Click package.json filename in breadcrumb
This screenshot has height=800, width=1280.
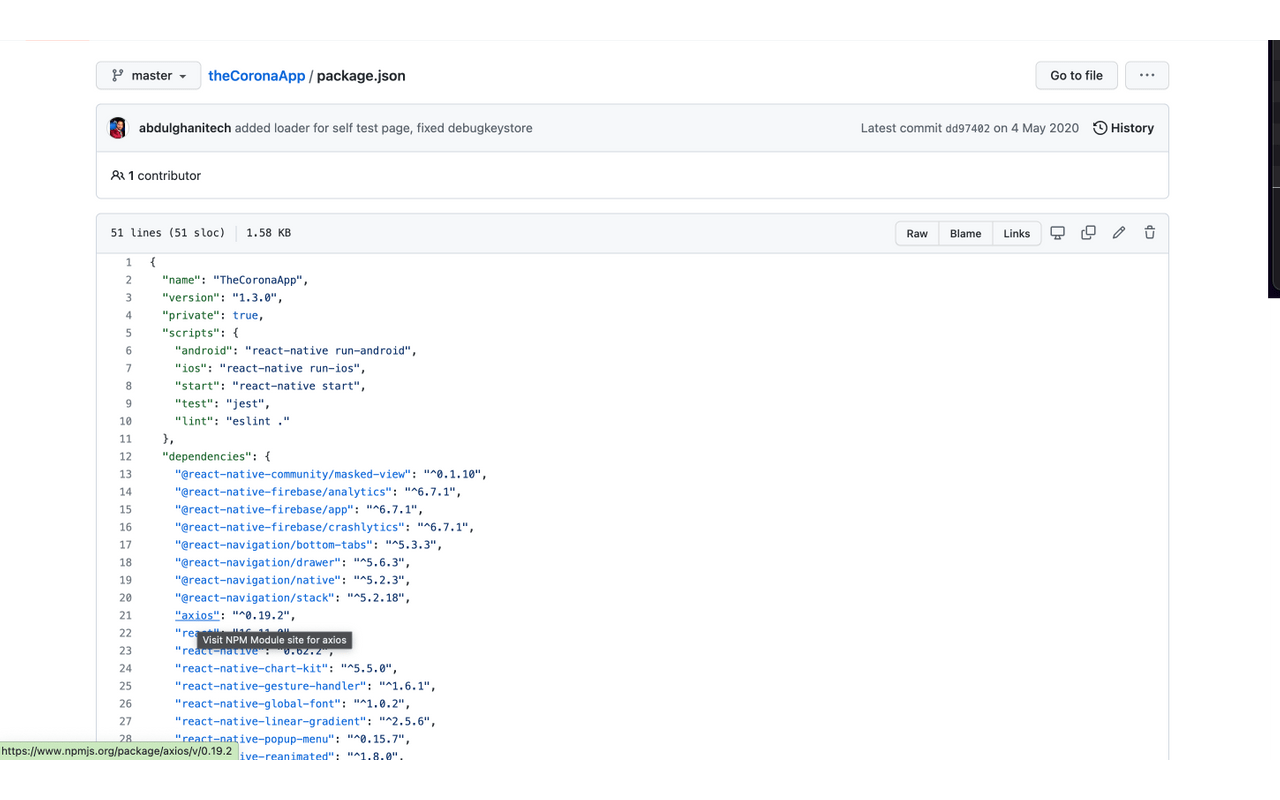[x=361, y=76]
